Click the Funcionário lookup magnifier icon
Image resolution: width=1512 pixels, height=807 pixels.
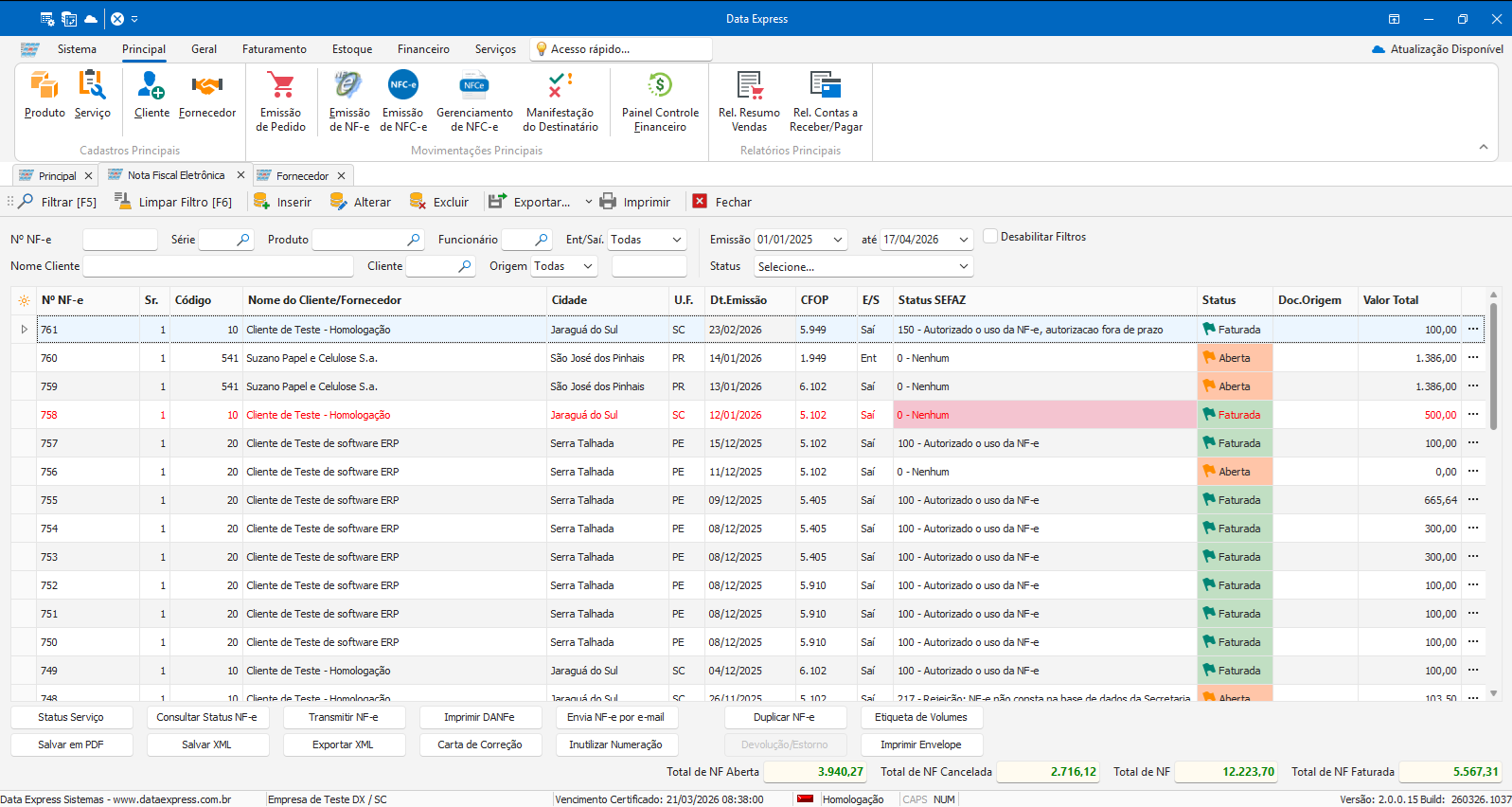pyautogui.click(x=541, y=240)
